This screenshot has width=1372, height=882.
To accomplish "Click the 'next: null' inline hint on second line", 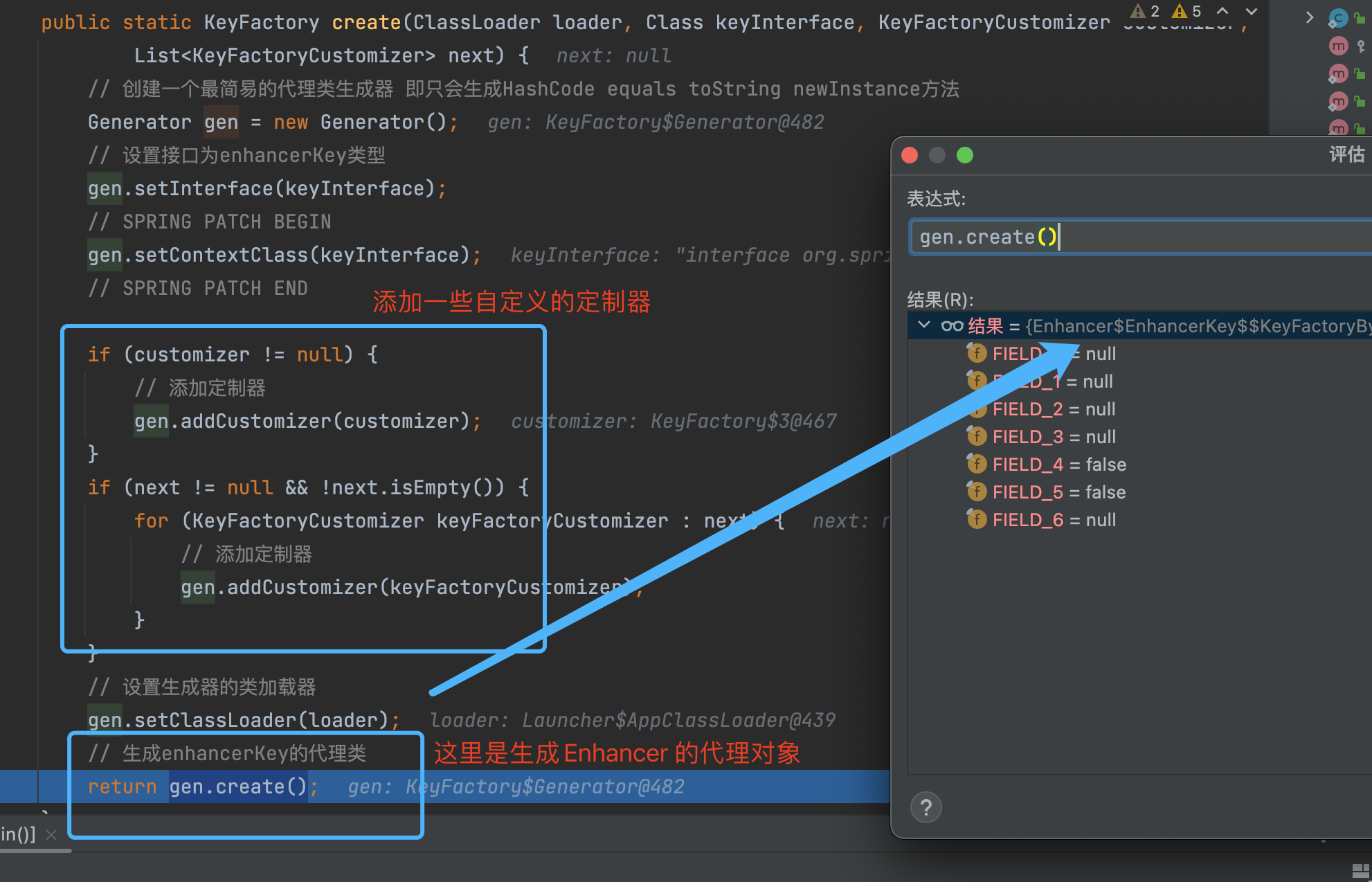I will pyautogui.click(x=614, y=56).
